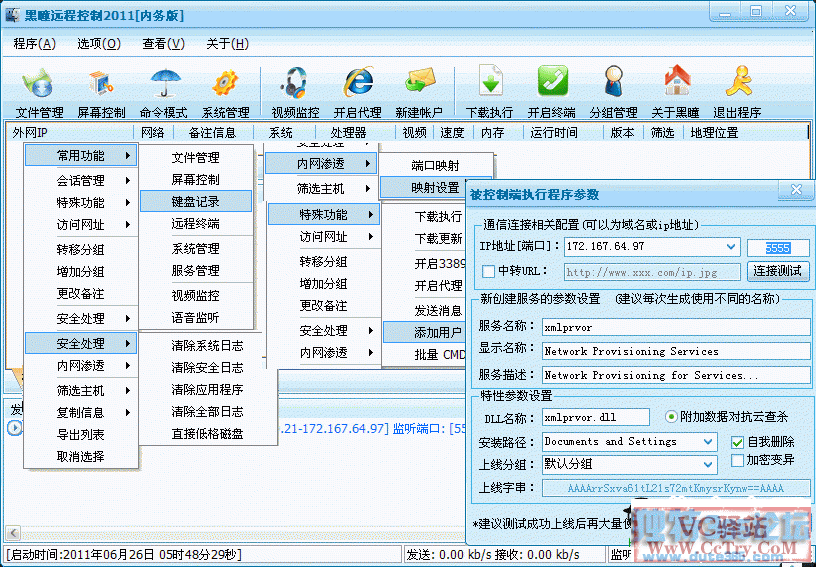Click the 开启终端 phone toolbar icon

pos(552,81)
